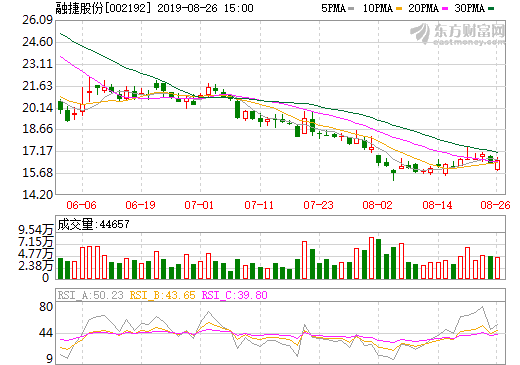Click the gray 5PMA legend color swatch
The image size is (520, 365).
pos(351,8)
